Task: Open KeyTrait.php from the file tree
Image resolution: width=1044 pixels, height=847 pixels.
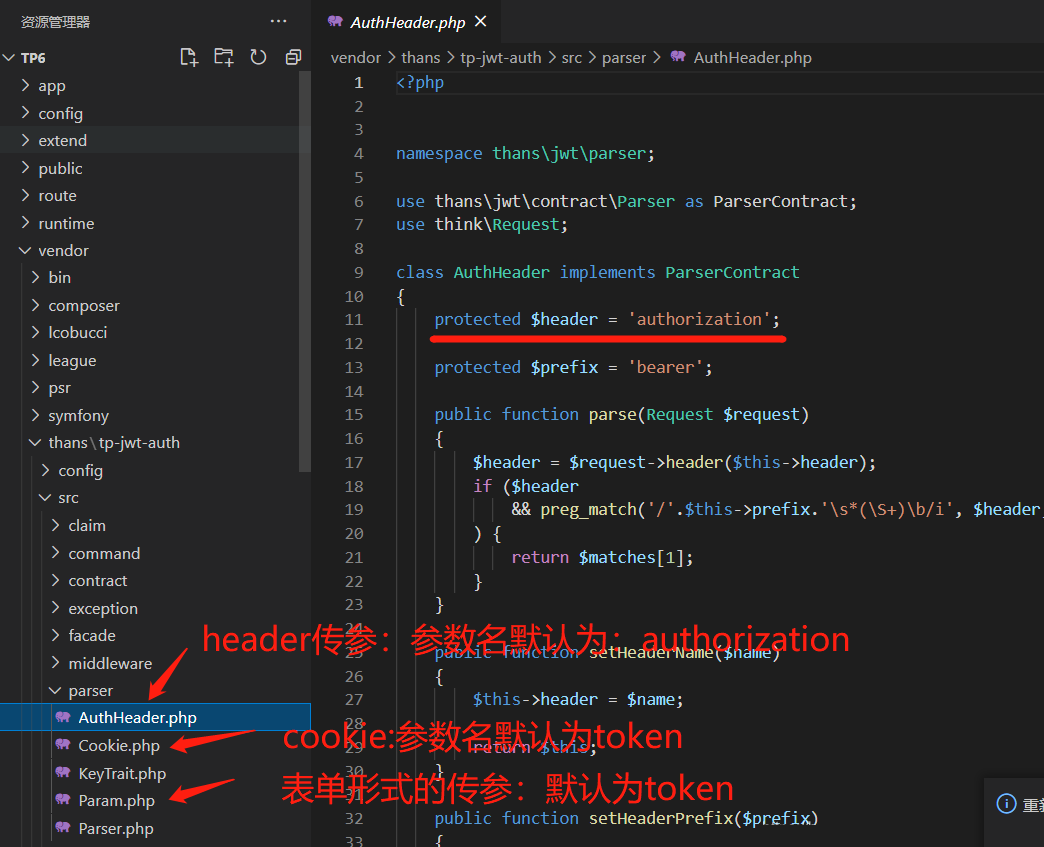Action: 122,773
